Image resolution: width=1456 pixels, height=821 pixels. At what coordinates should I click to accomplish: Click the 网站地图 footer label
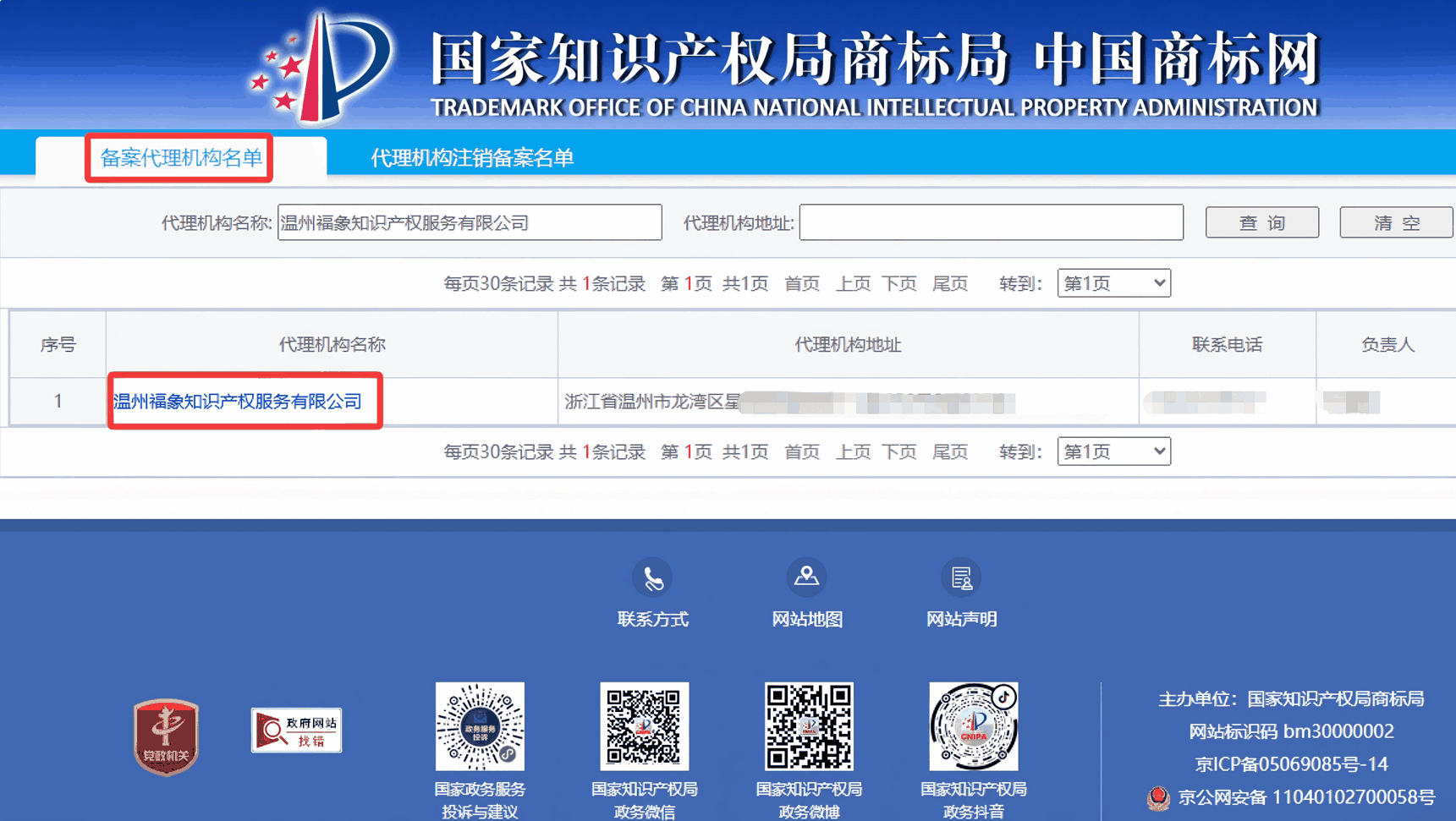coord(806,619)
